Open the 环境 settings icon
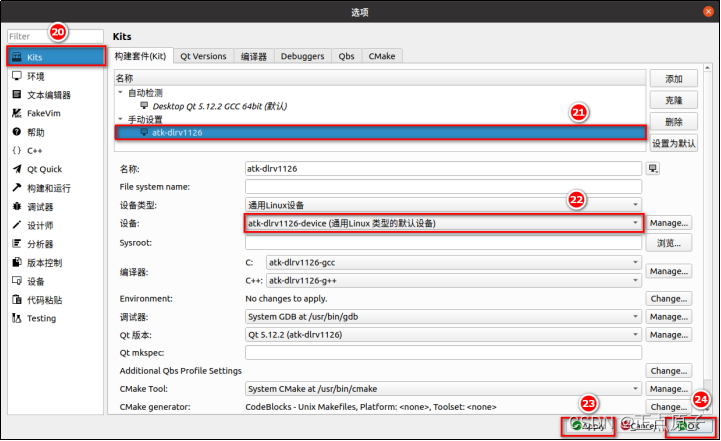The image size is (721, 441). click(x=17, y=76)
